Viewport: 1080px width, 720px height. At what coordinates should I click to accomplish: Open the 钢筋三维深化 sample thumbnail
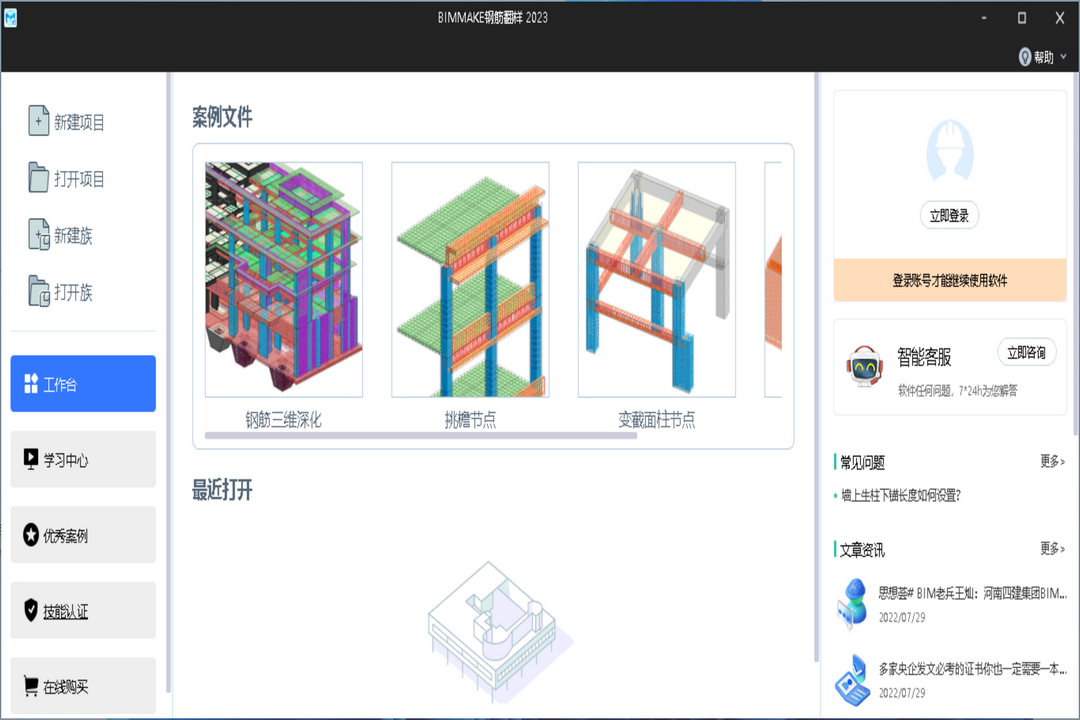[282, 278]
